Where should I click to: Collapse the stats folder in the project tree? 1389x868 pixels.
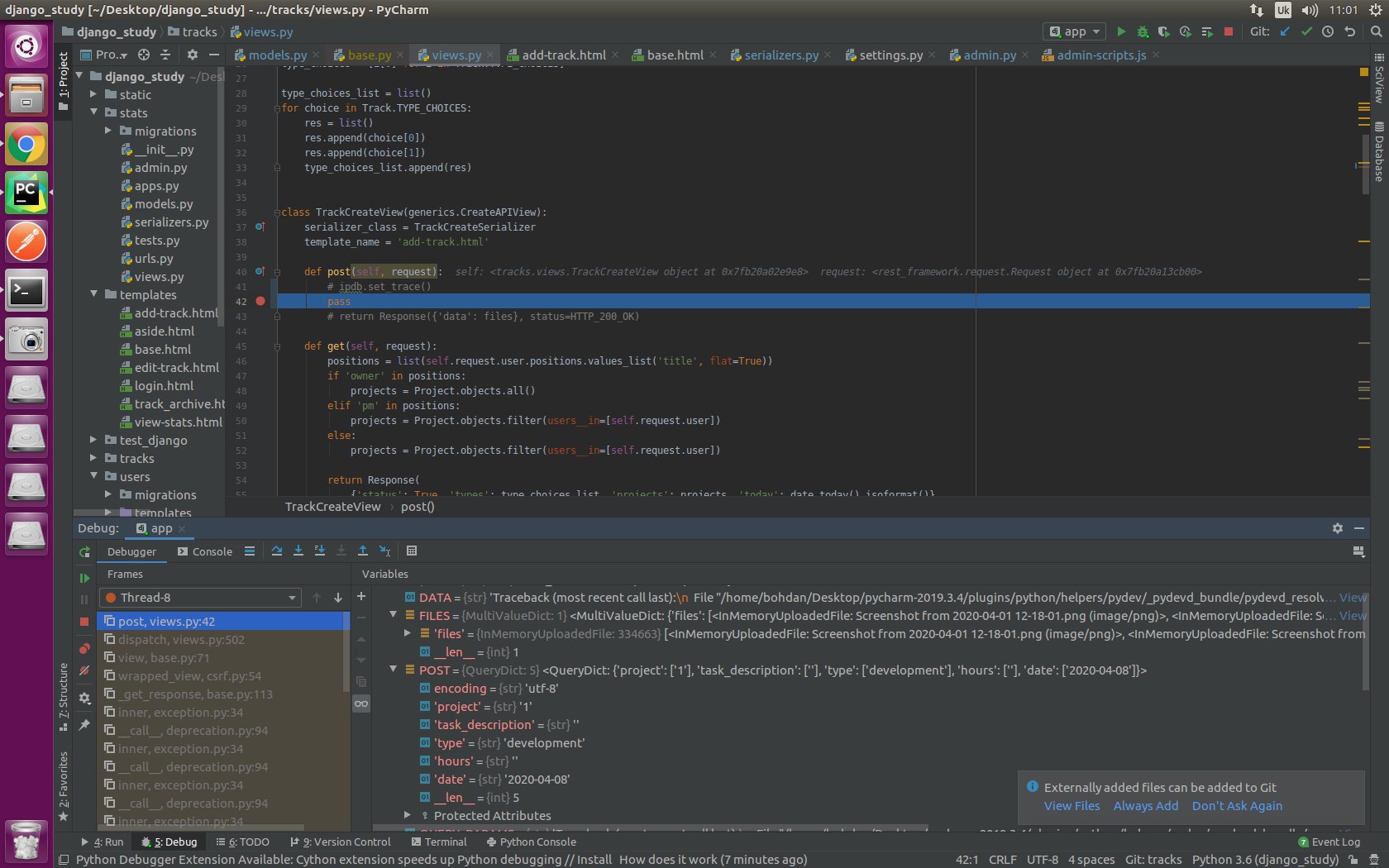94,112
